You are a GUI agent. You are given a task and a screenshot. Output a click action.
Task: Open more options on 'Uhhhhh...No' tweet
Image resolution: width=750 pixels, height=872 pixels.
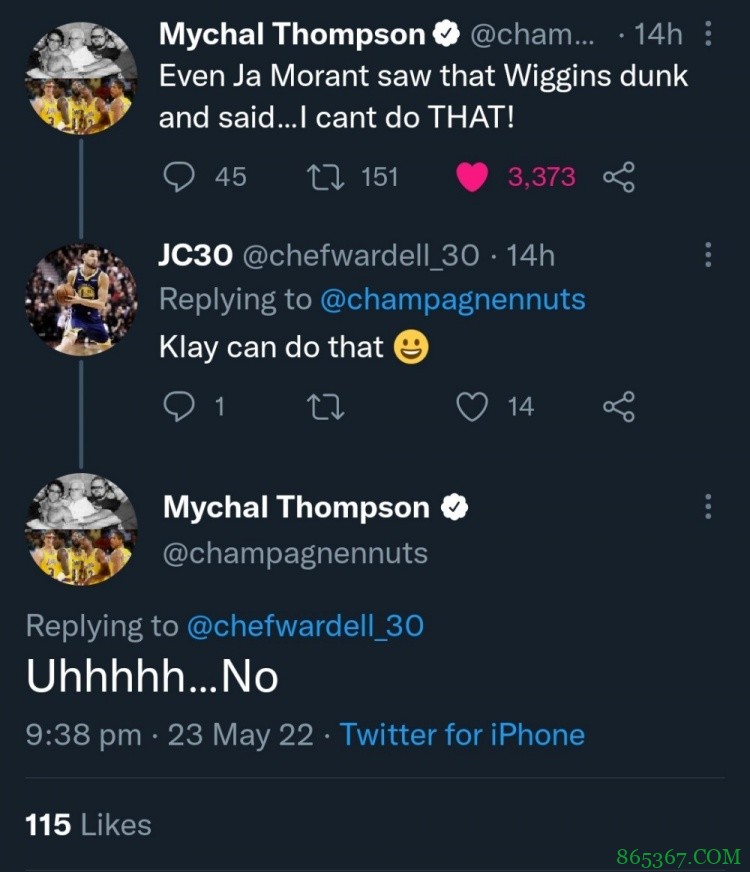click(708, 506)
